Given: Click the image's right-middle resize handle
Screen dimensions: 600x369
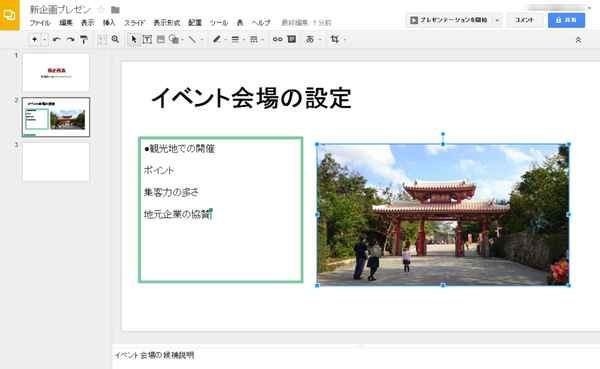Looking at the screenshot, I should [569, 215].
